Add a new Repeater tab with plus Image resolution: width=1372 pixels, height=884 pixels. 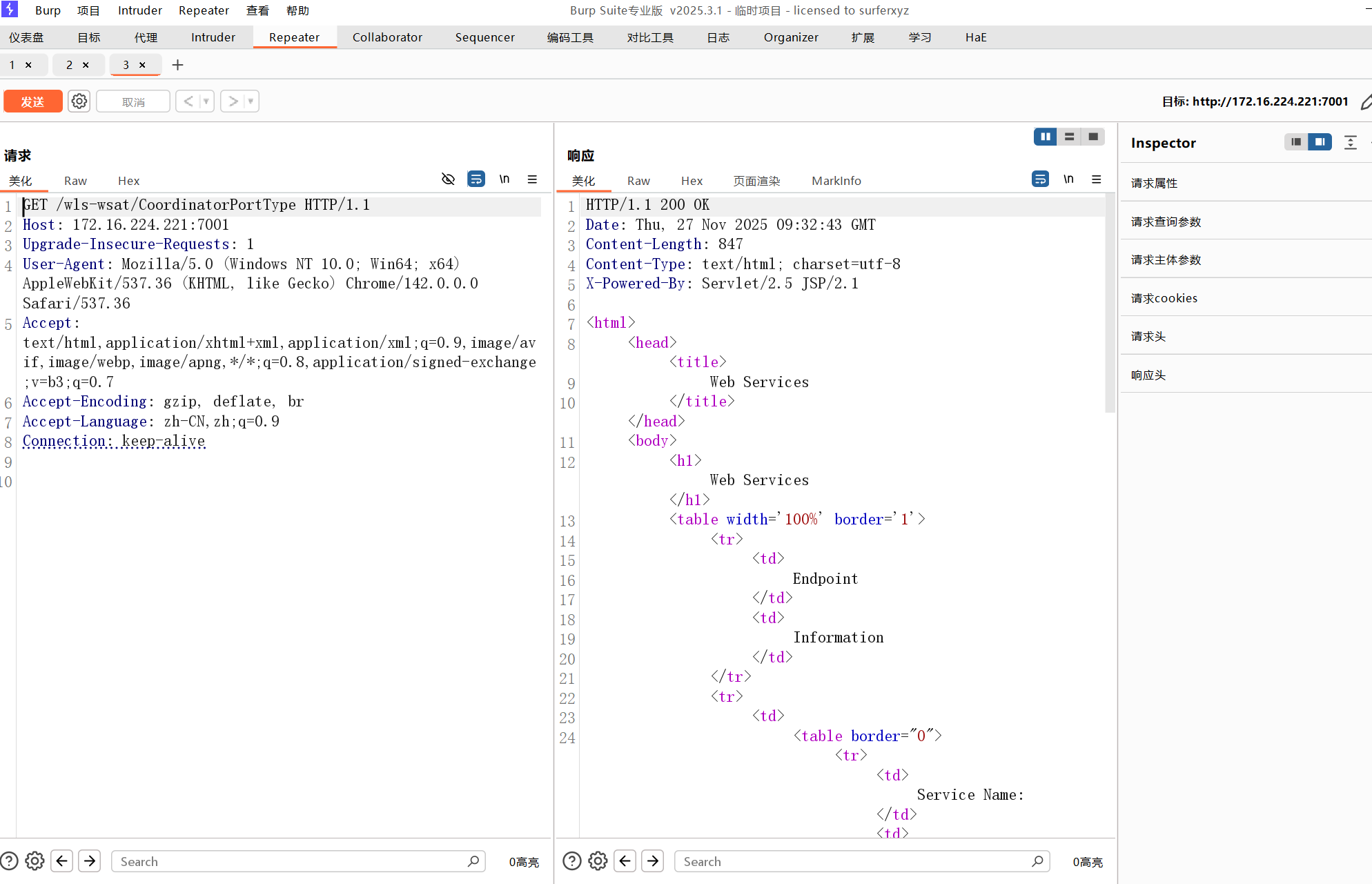[x=177, y=65]
